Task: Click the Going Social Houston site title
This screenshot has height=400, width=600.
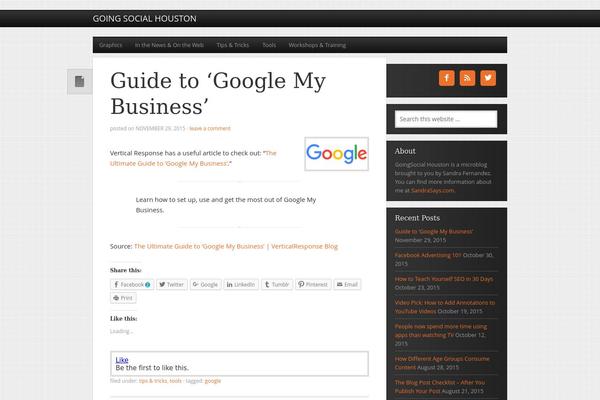Action: 144,18
